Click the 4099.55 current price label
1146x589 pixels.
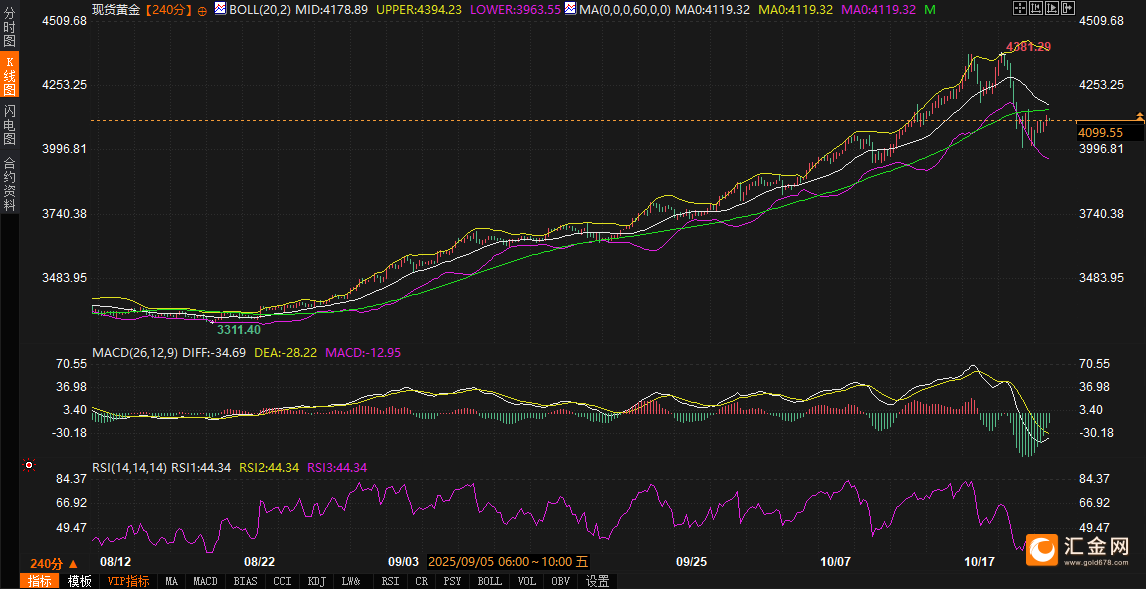[x=1100, y=132]
